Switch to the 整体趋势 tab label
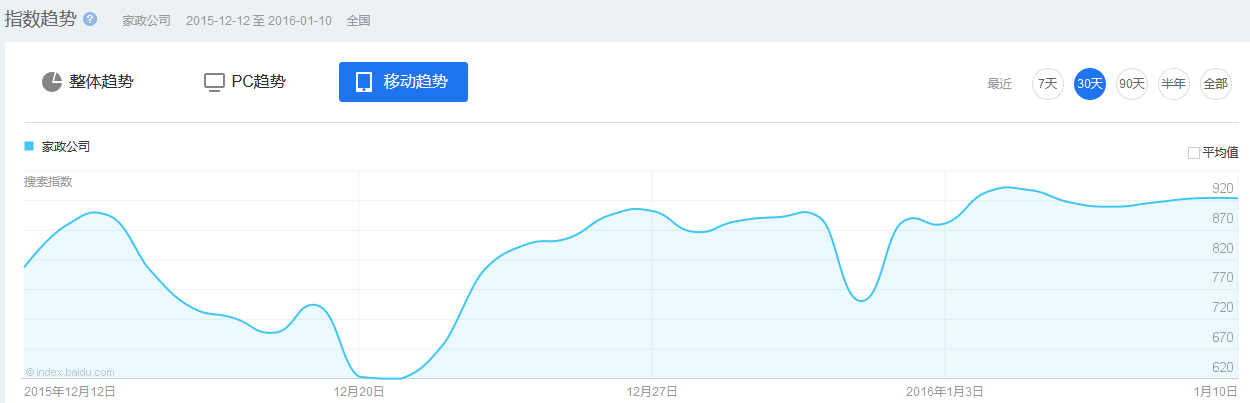This screenshot has width=1250, height=403. [x=101, y=82]
